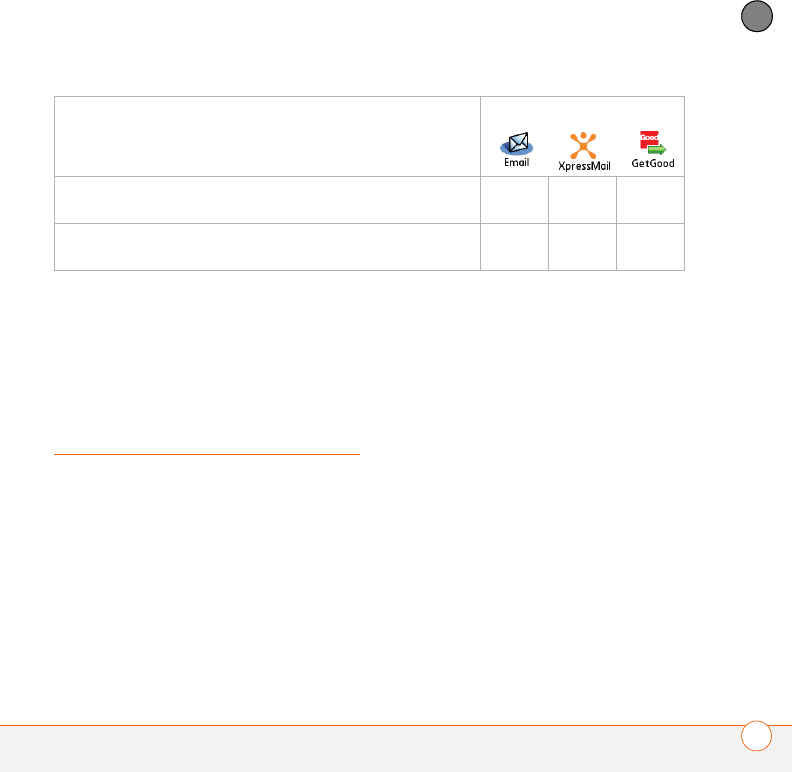
Task: Select first row cell under GetGood column
Action: click(651, 200)
